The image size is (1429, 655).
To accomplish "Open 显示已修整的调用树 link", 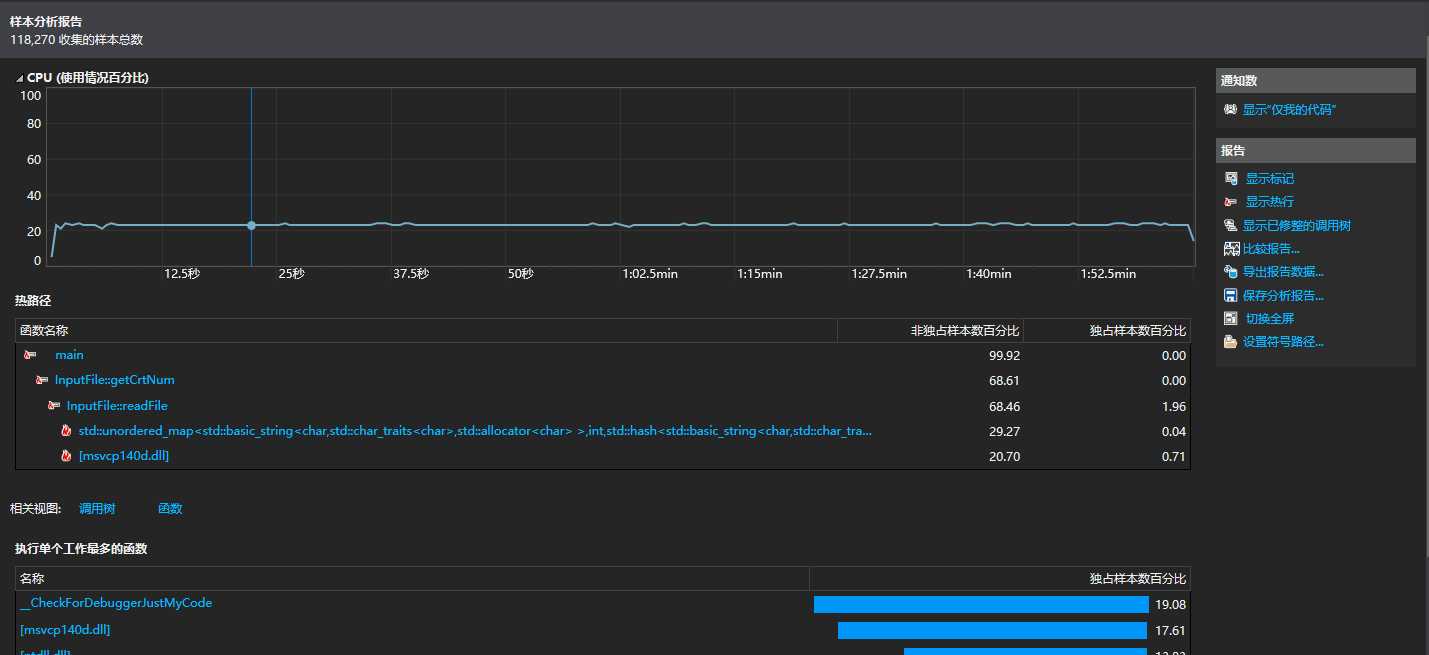I will pyautogui.click(x=1297, y=226).
